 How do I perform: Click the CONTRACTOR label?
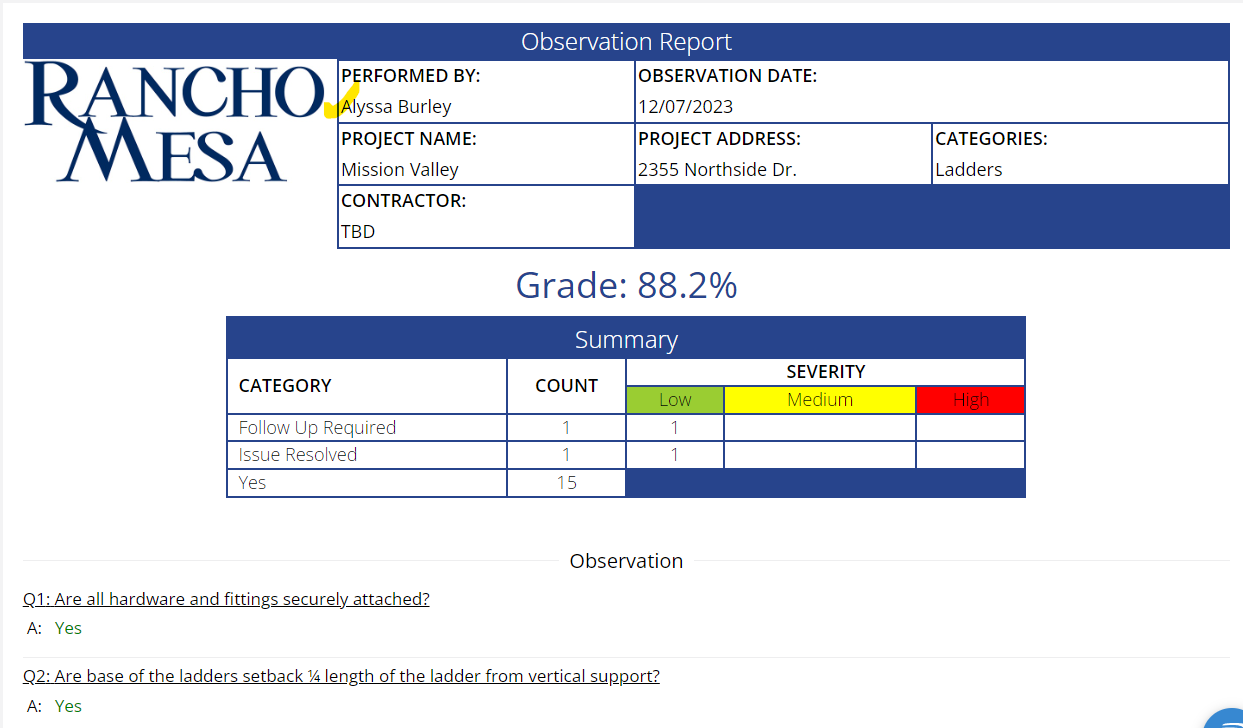404,200
